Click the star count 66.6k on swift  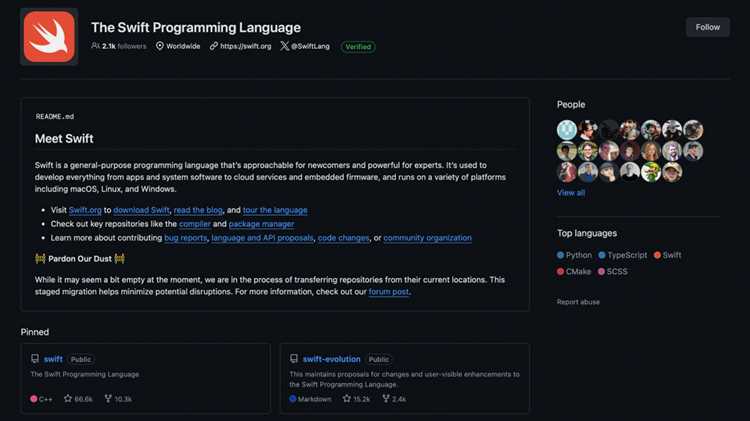(78, 399)
